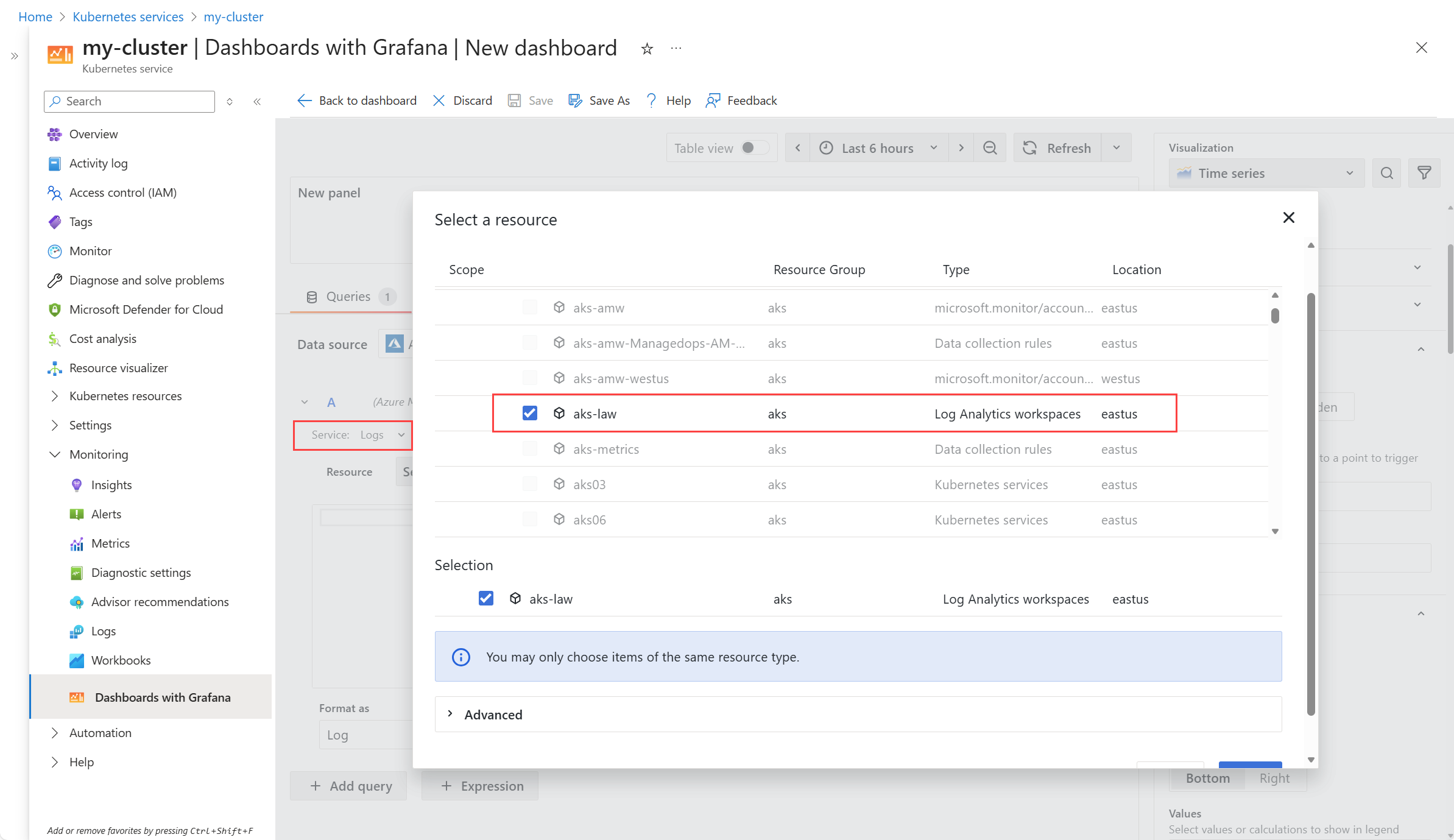This screenshot has width=1454, height=840.
Task: Open Dashboards with Grafana menu item
Action: pyautogui.click(x=162, y=697)
